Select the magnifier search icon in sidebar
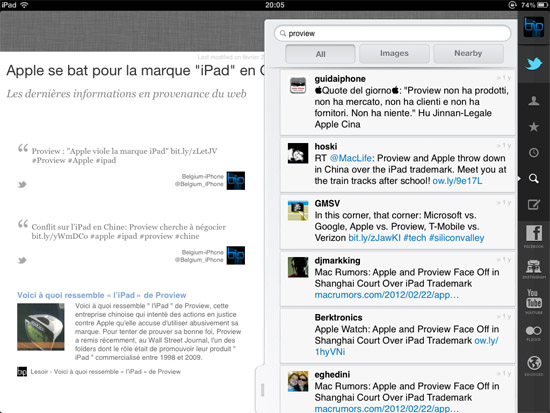Viewport: 550px width, 413px height. click(x=534, y=179)
